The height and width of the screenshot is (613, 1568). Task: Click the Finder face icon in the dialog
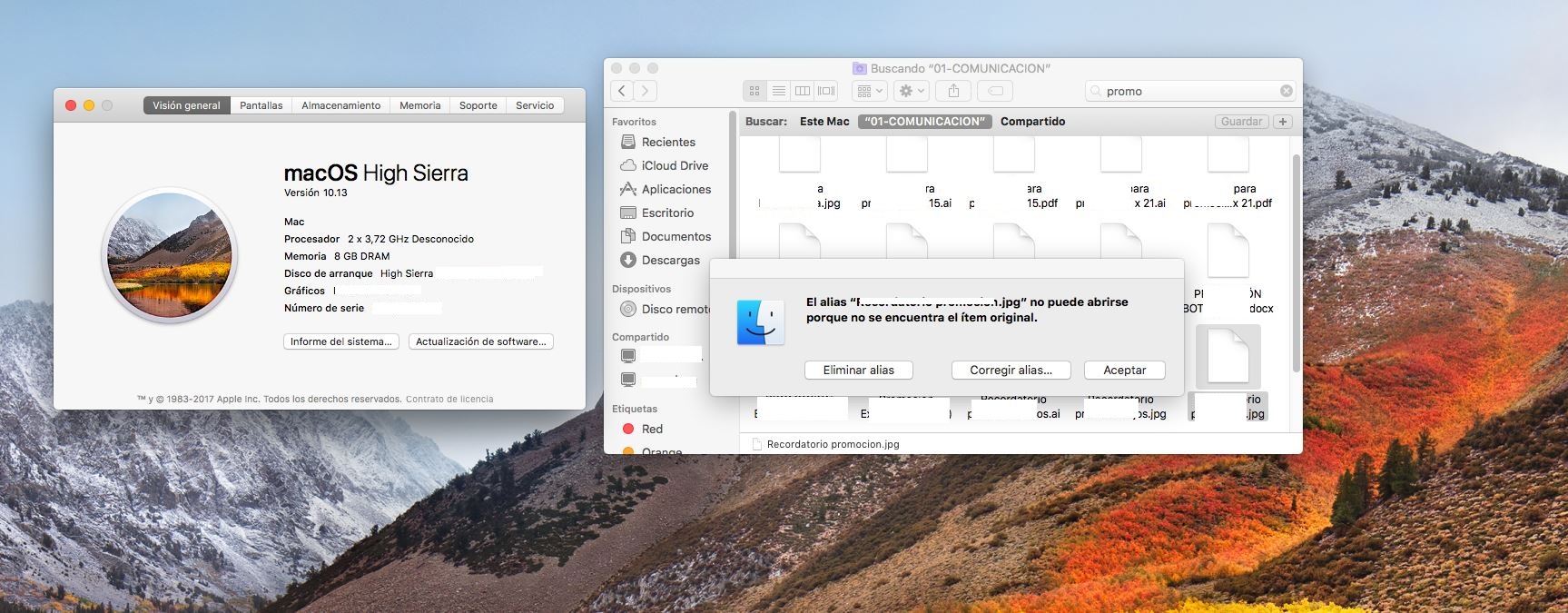coord(760,322)
